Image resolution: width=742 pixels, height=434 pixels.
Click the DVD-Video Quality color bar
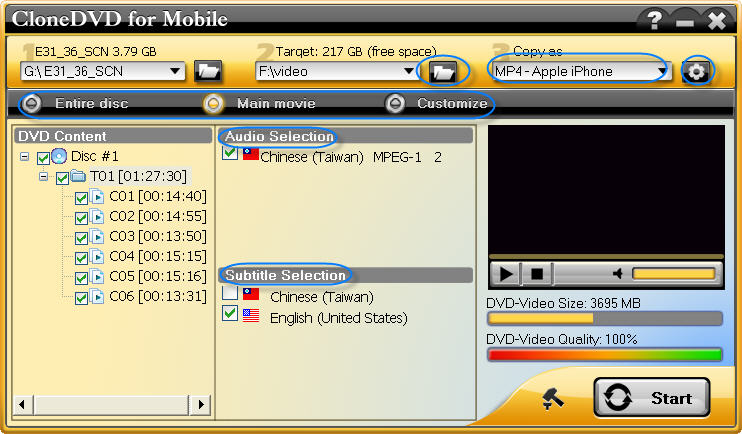(605, 355)
